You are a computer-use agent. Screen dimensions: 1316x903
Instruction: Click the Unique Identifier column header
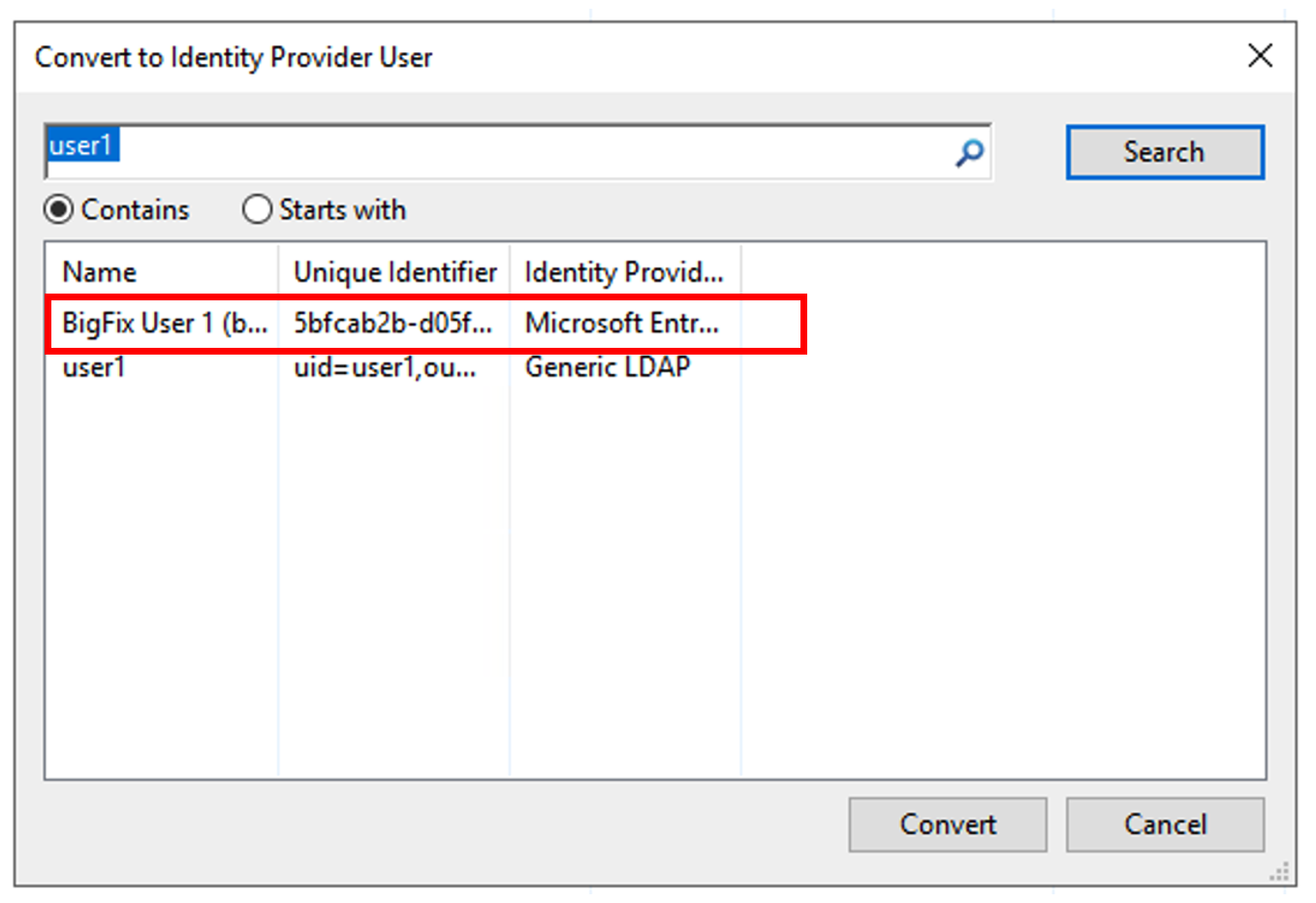(394, 272)
